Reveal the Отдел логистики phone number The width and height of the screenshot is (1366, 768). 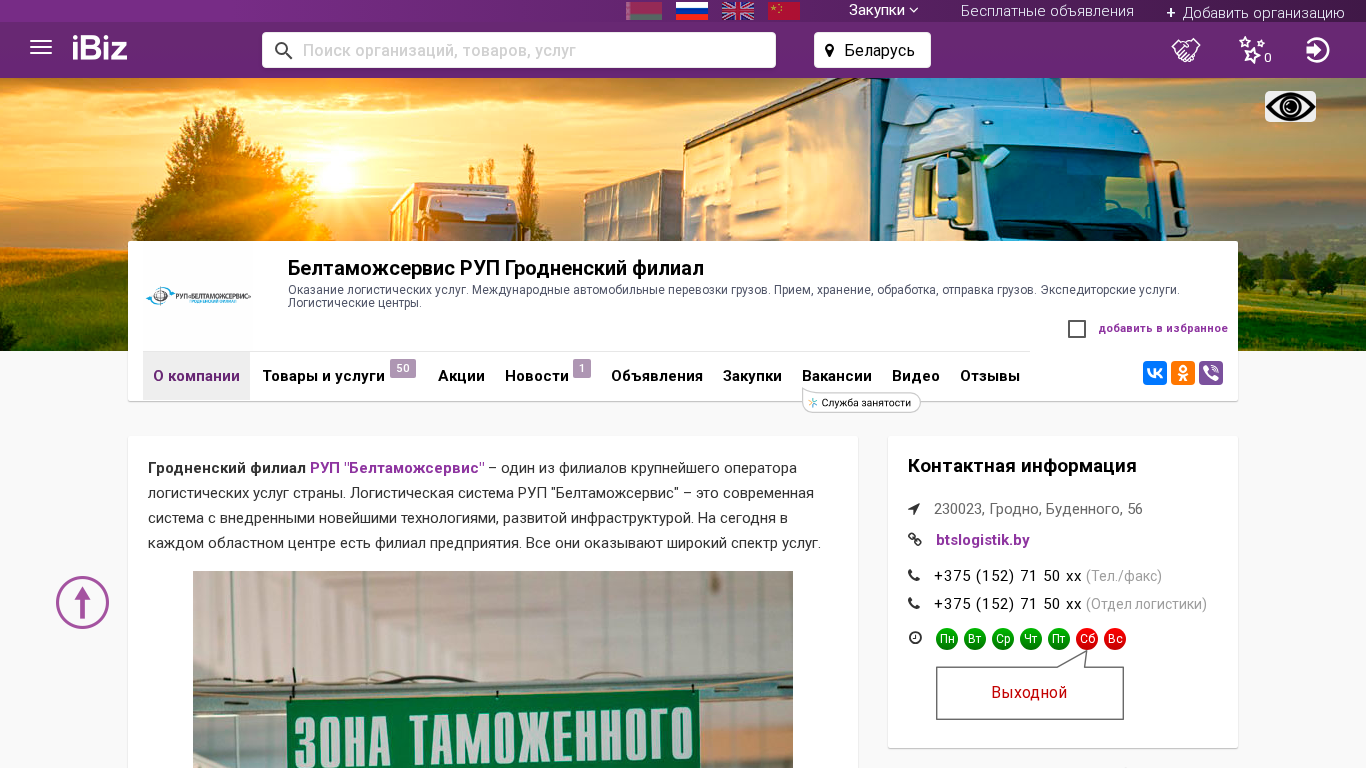point(1008,604)
